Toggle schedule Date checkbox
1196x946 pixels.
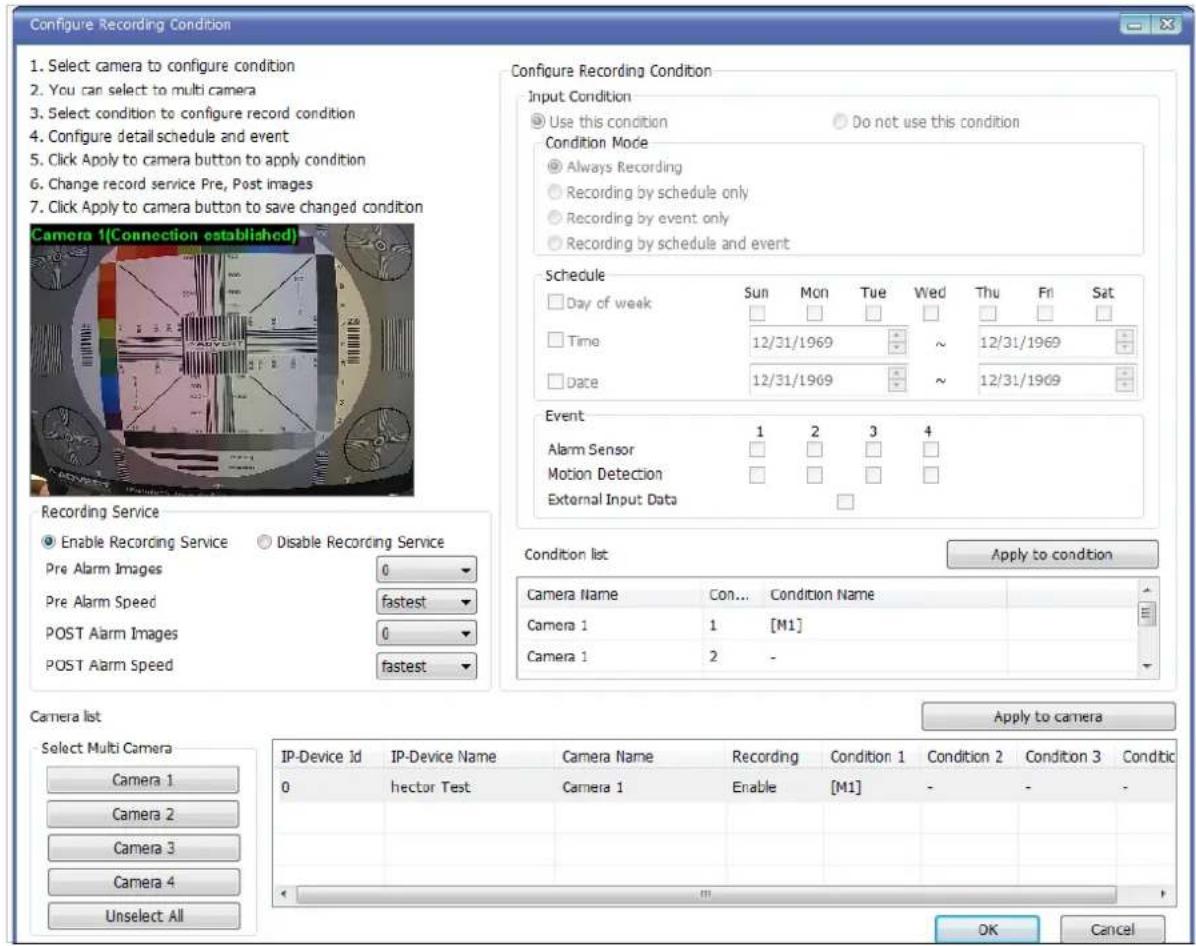click(x=555, y=381)
